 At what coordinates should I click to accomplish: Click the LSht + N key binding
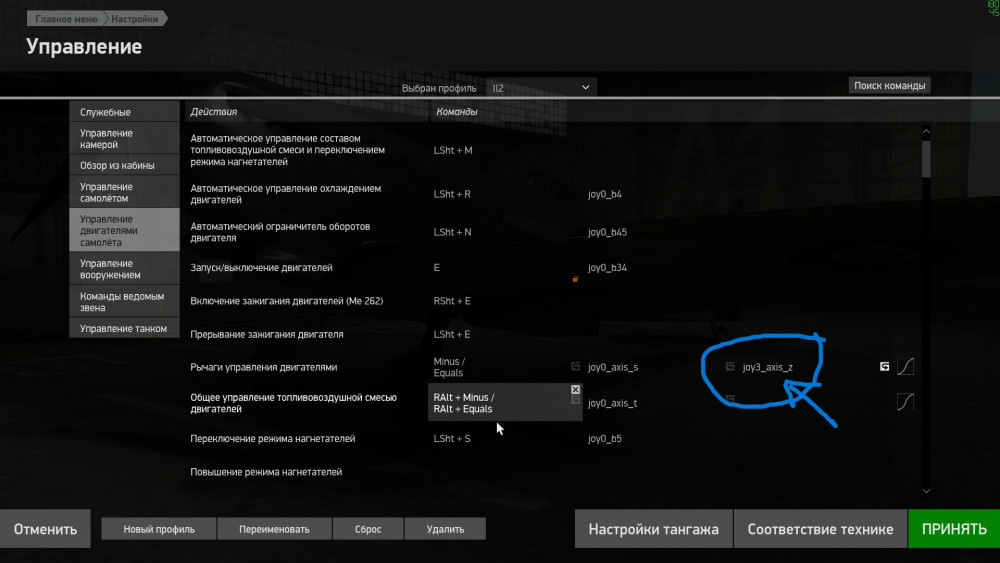pyautogui.click(x=452, y=232)
